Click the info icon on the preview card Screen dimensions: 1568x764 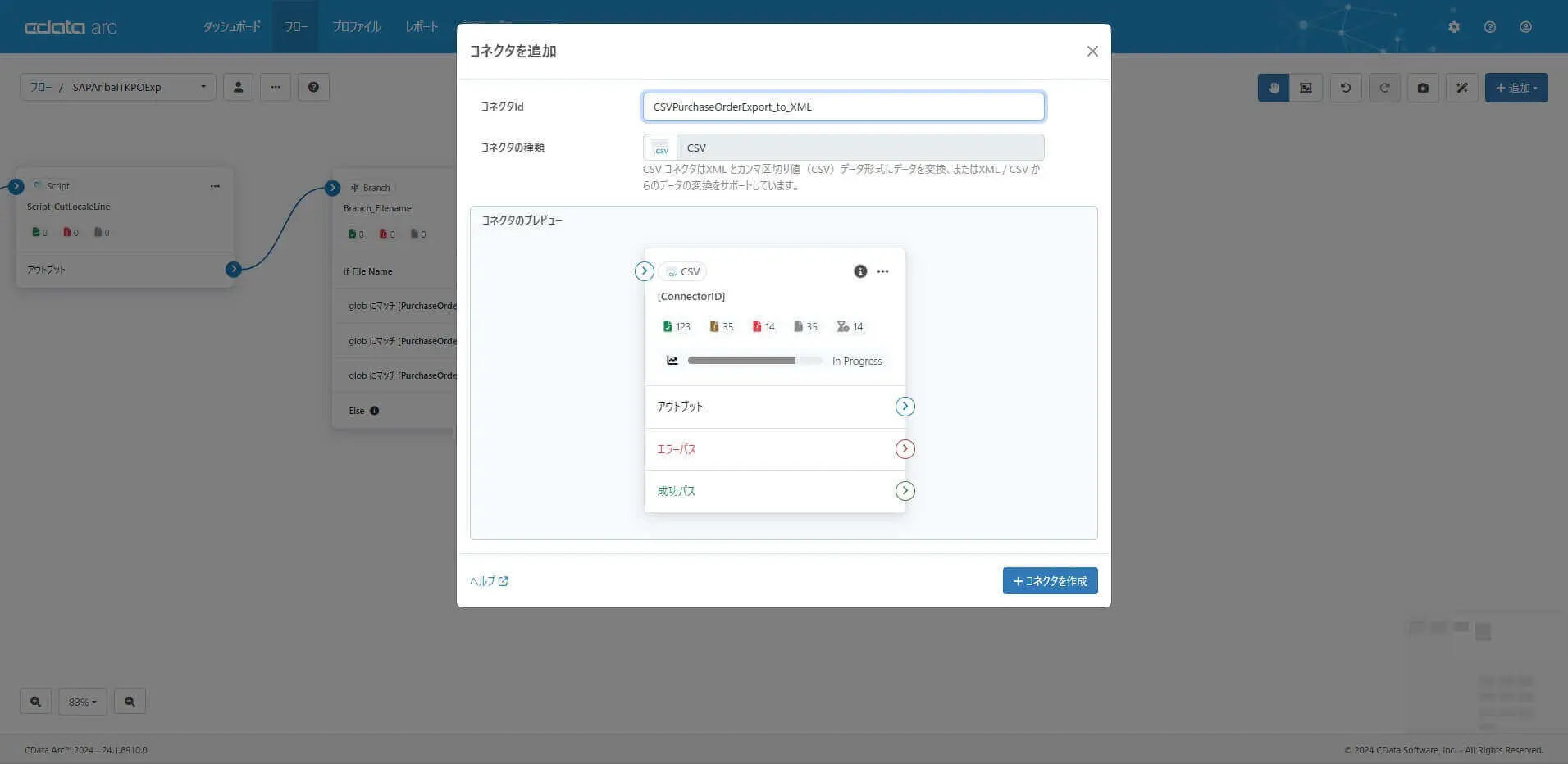click(x=860, y=271)
